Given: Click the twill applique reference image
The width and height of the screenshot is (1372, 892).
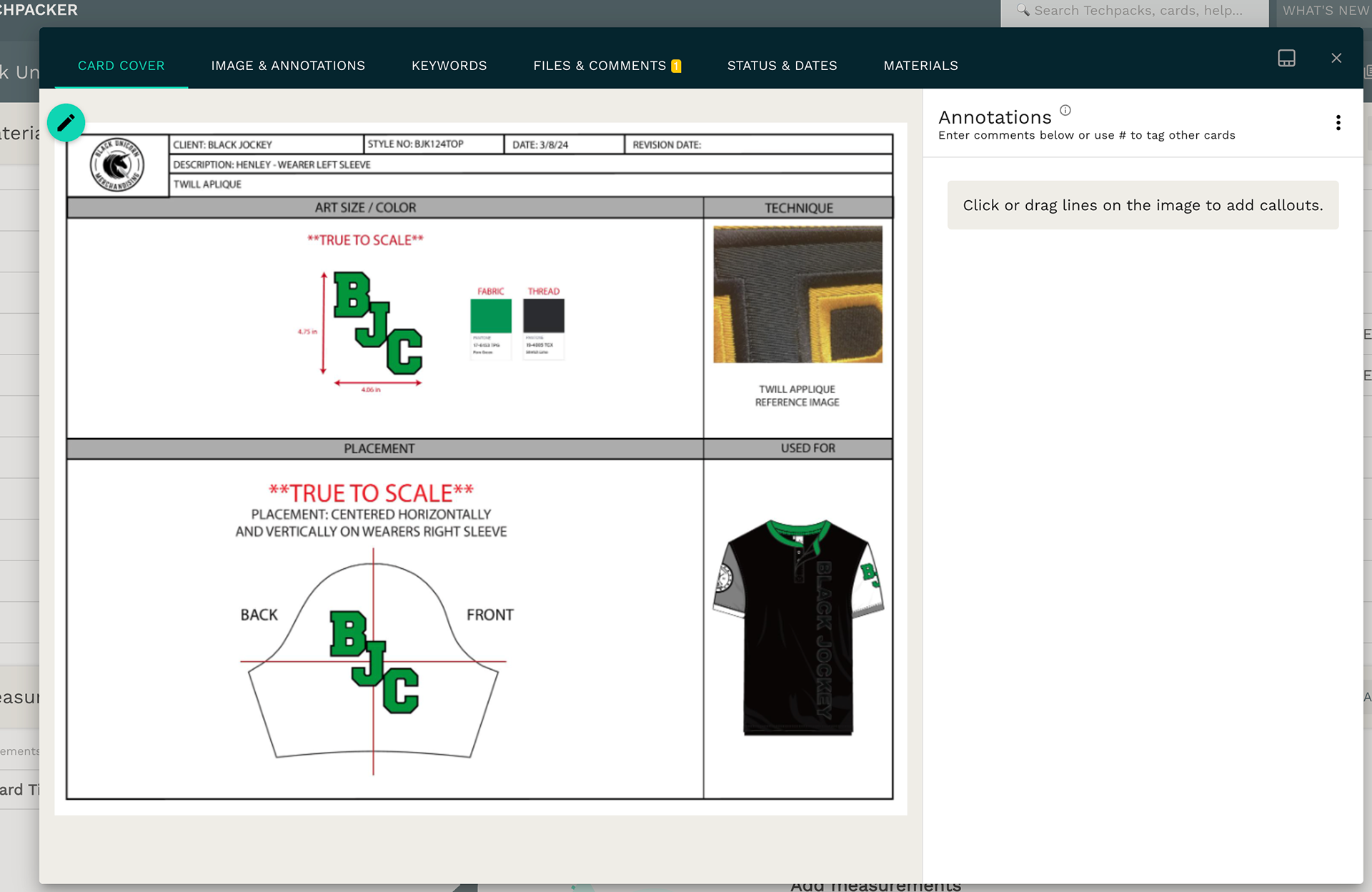Looking at the screenshot, I should click(x=797, y=294).
